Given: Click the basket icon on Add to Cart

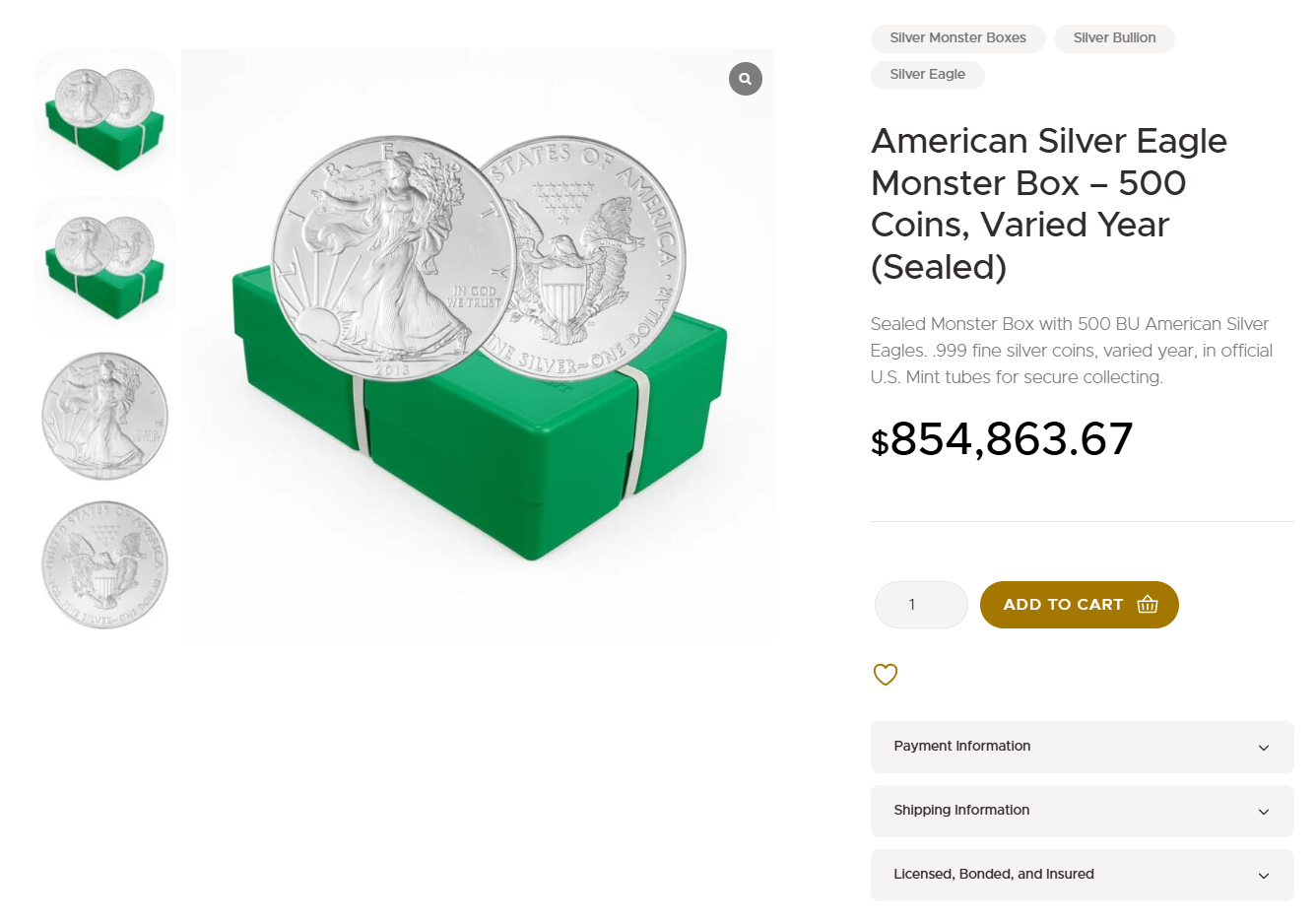Looking at the screenshot, I should (x=1148, y=605).
